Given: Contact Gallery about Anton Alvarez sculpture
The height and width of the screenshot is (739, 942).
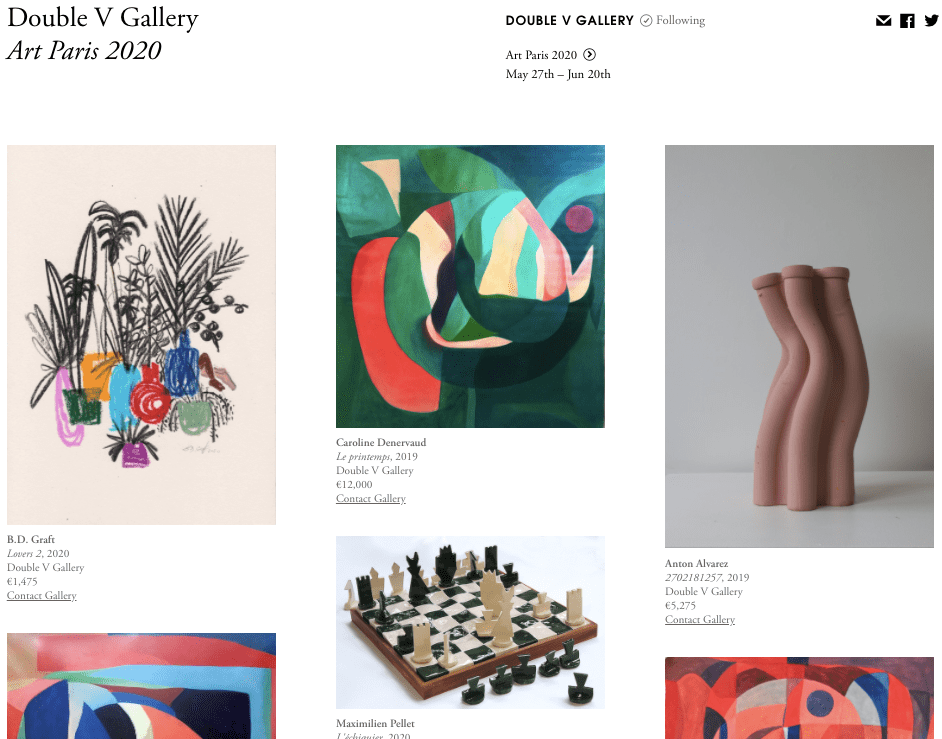Looking at the screenshot, I should (x=700, y=619).
